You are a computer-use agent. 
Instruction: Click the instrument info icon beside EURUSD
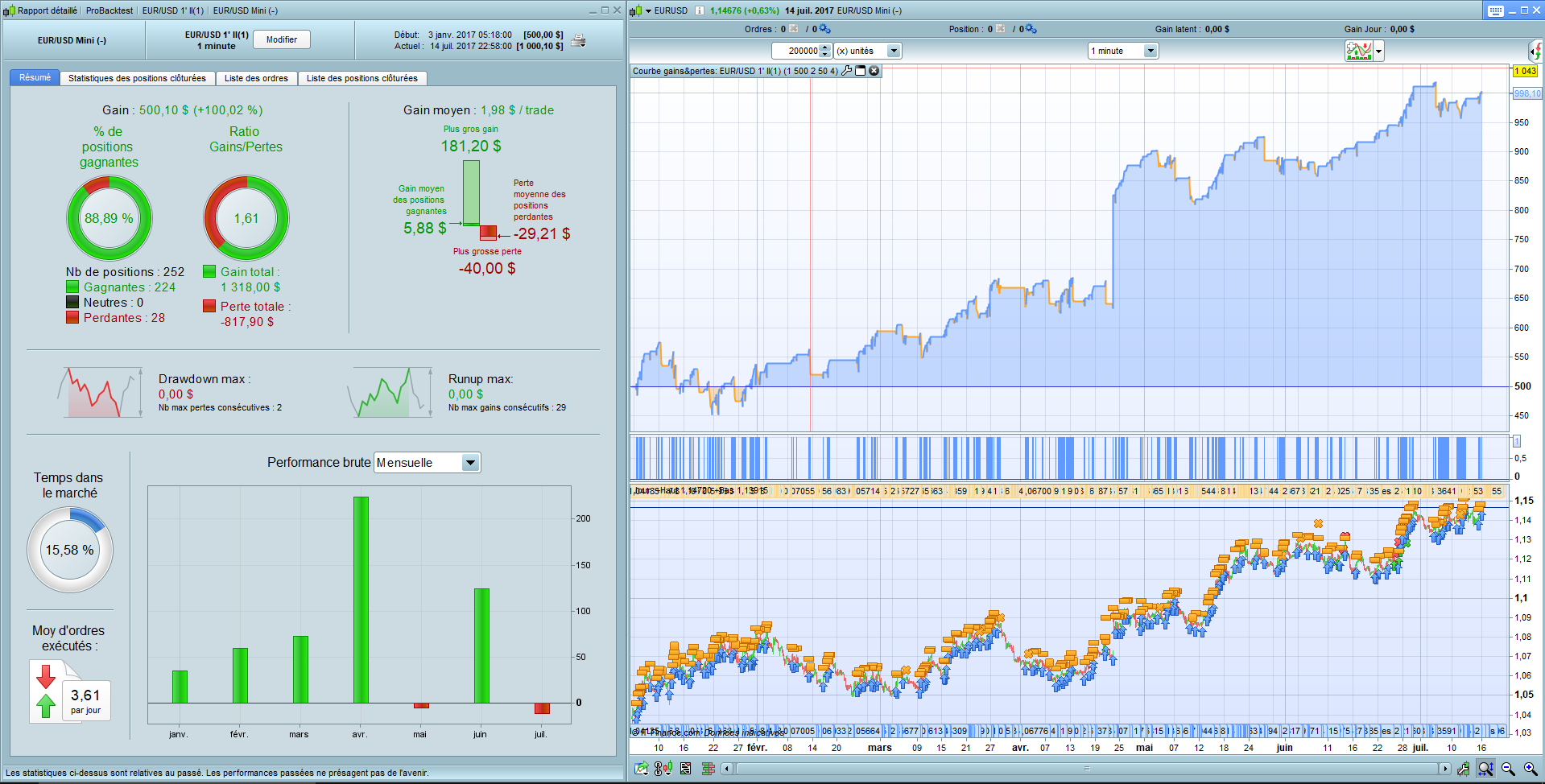pyautogui.click(x=699, y=10)
